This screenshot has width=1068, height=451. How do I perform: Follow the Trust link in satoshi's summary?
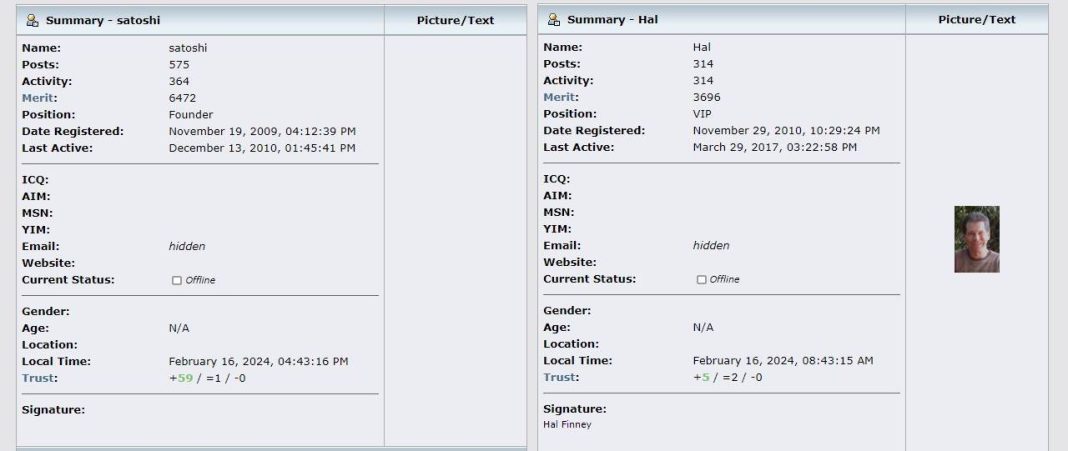39,378
